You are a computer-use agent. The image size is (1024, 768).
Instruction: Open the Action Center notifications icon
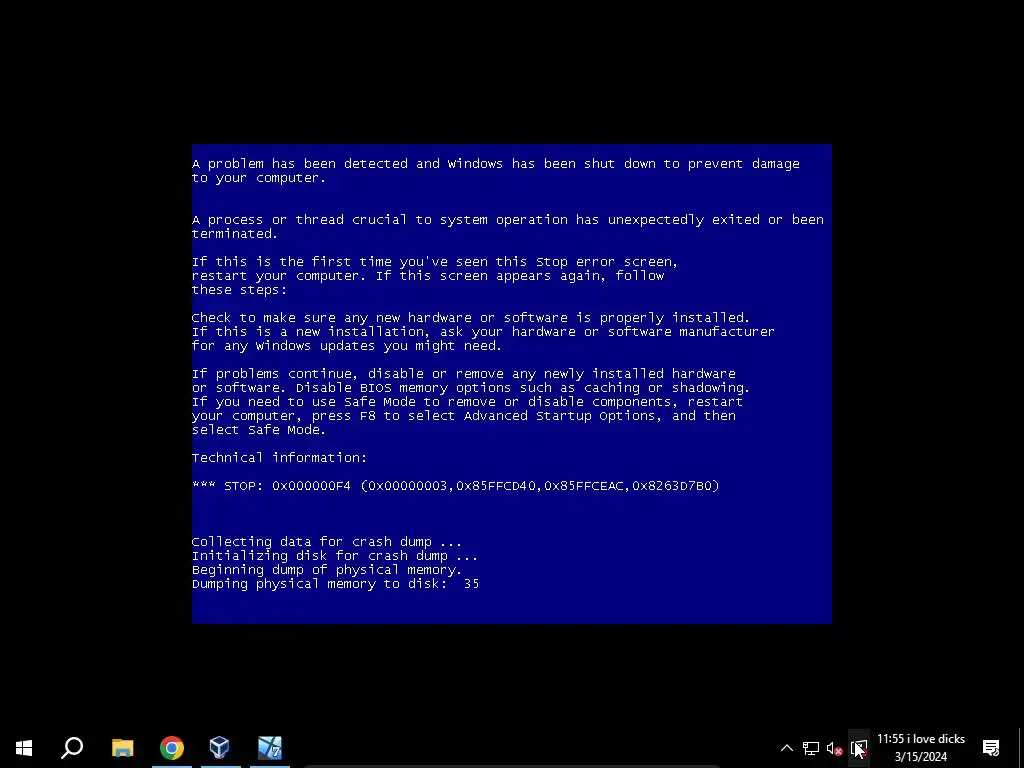coord(991,748)
